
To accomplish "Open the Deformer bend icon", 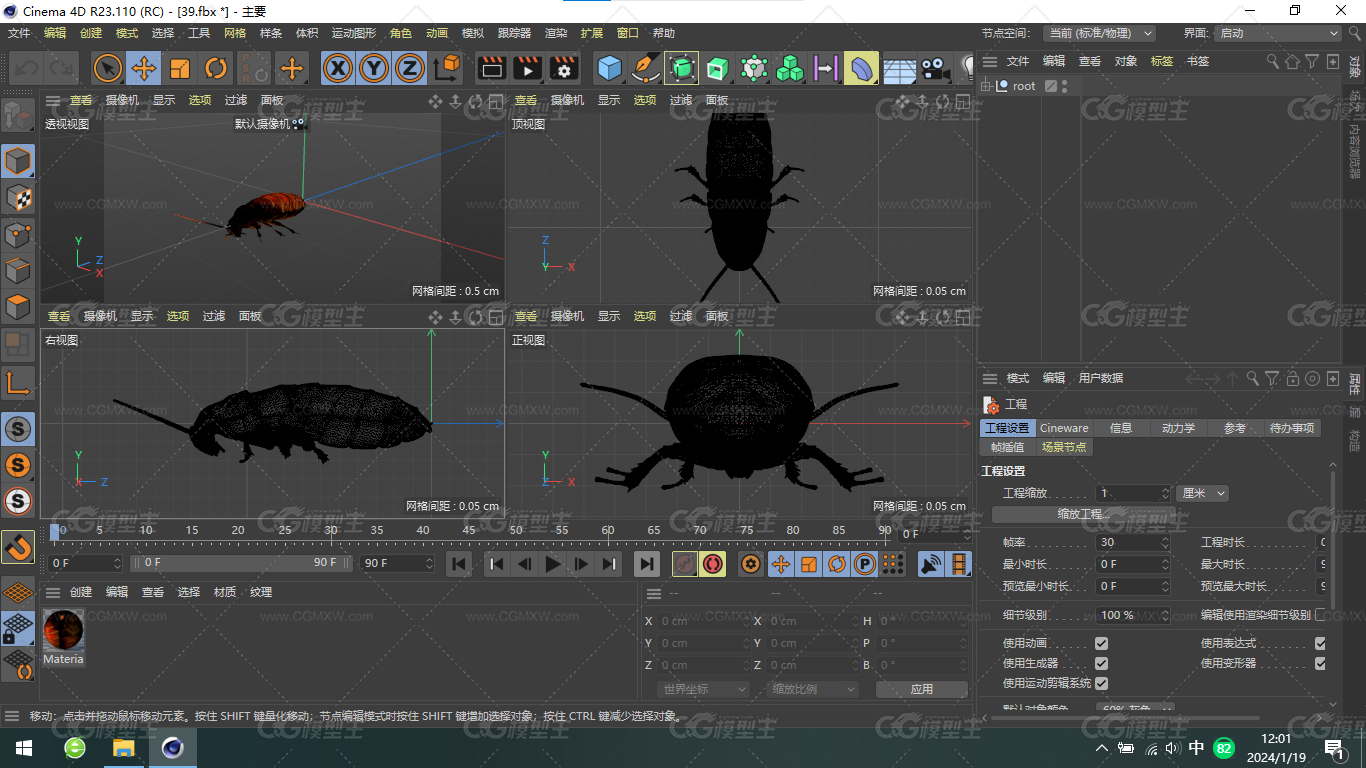I will point(861,68).
